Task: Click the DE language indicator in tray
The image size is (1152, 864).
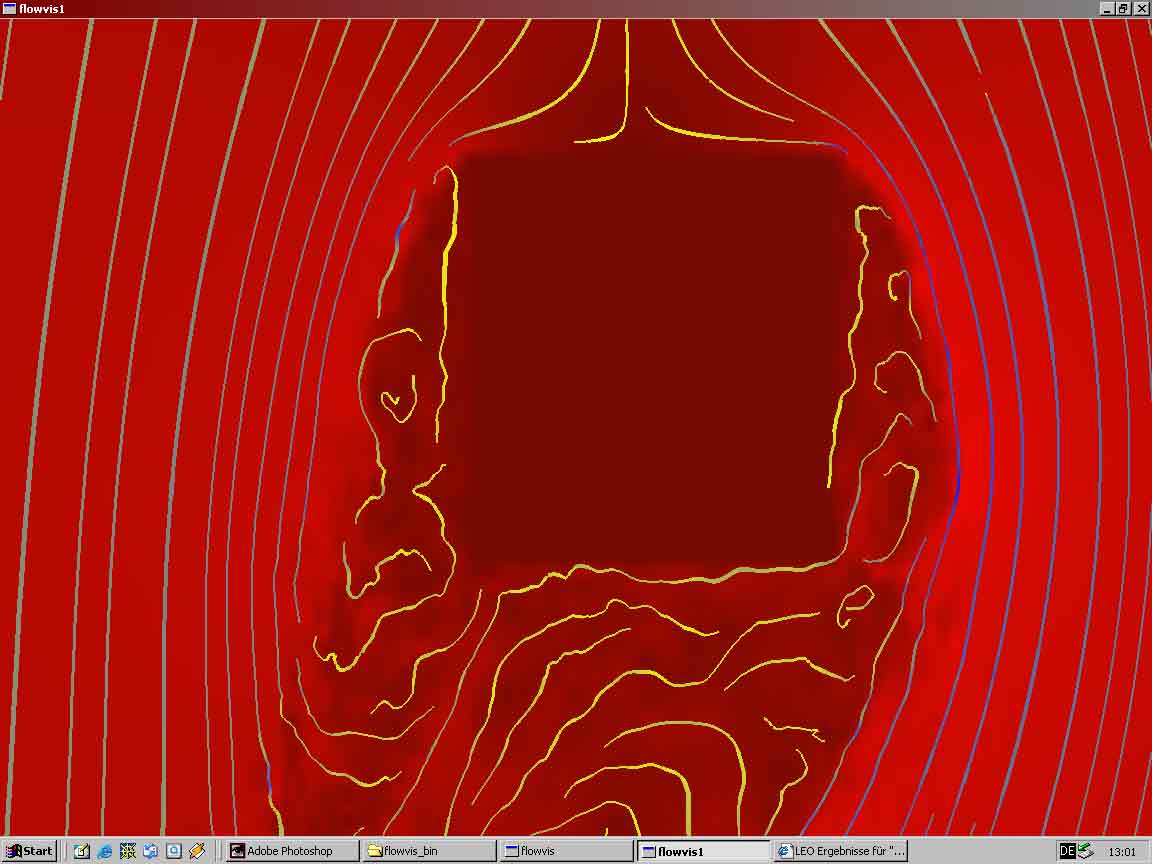Action: coord(1067,851)
